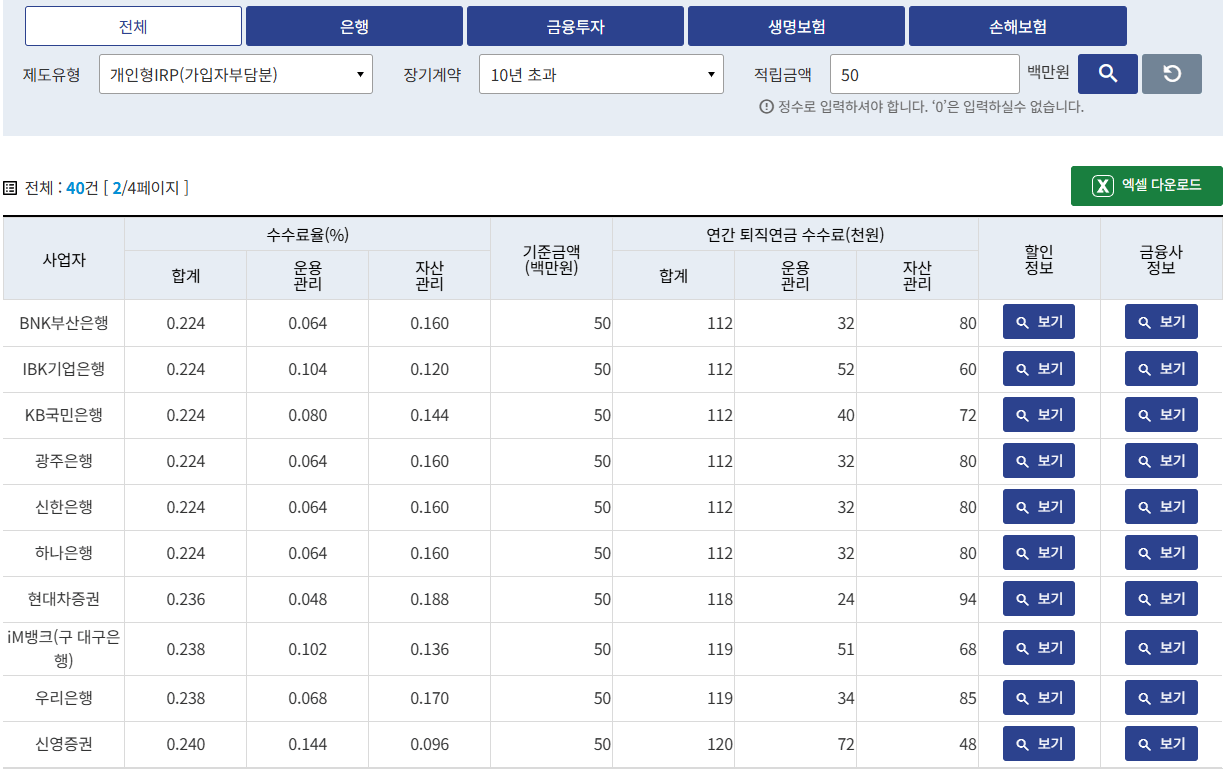1225x774 pixels.
Task: Click the 적립금액 input field
Action: (x=925, y=73)
